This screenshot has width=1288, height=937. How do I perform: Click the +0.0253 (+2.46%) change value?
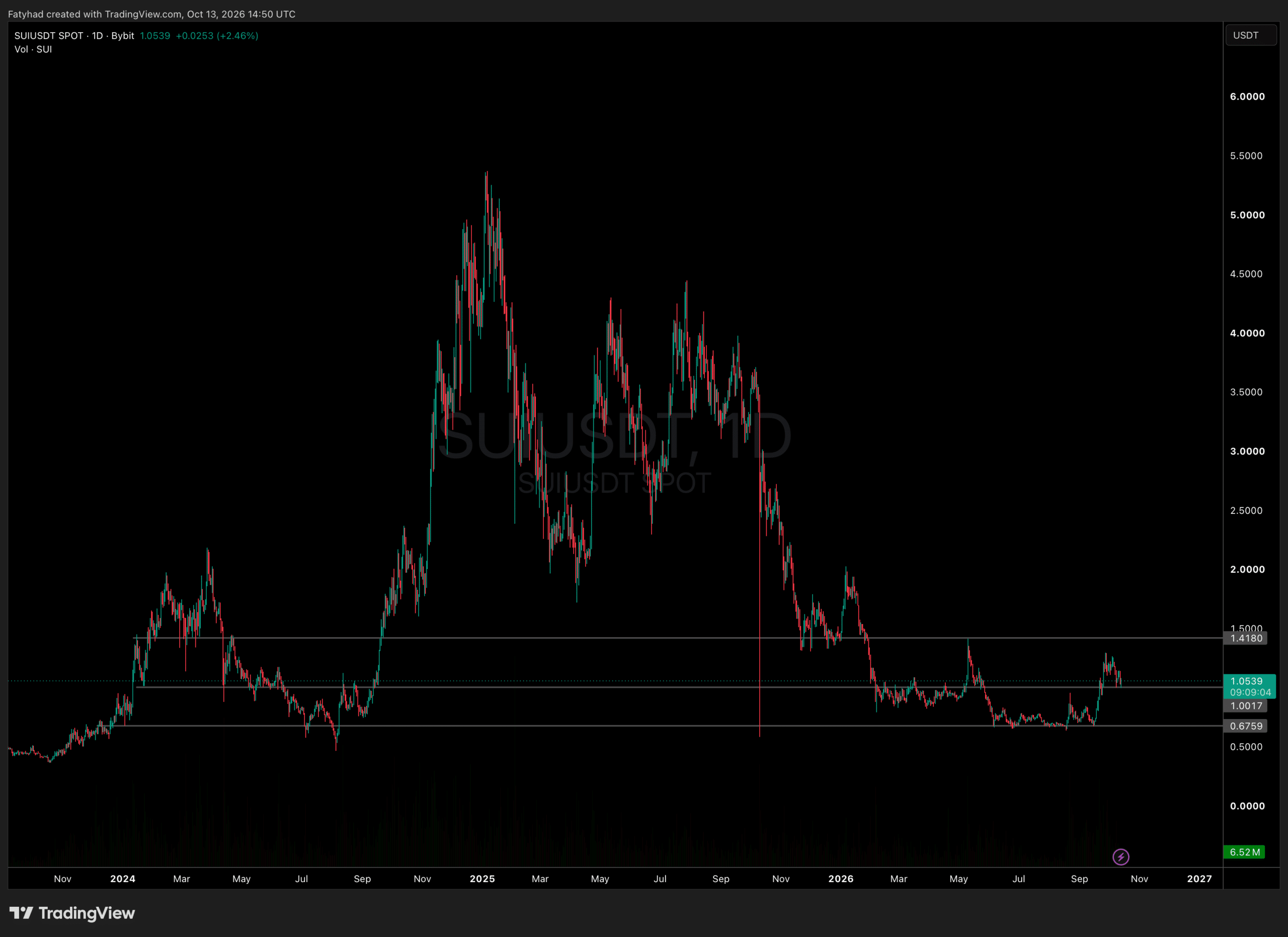point(217,36)
